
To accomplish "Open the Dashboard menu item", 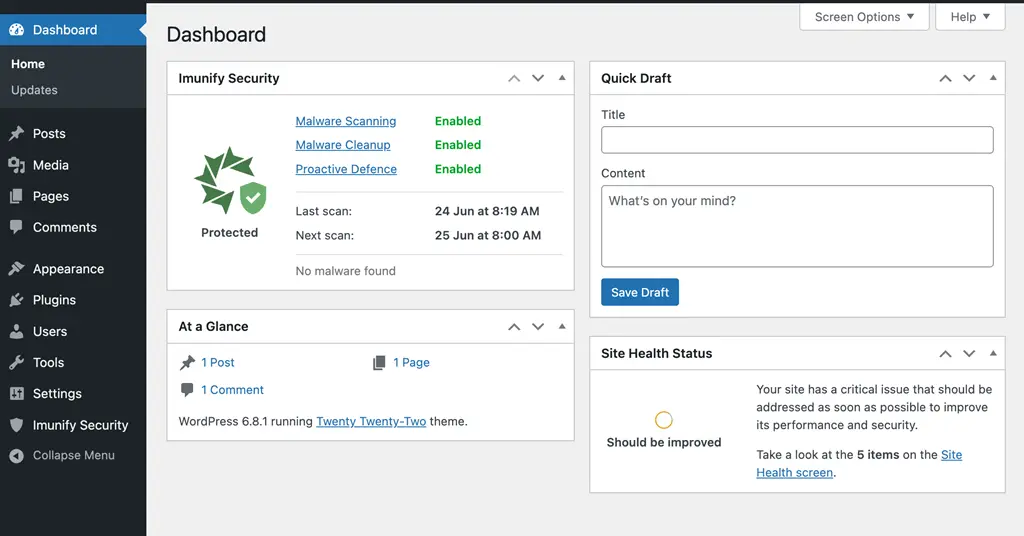I will [x=73, y=30].
